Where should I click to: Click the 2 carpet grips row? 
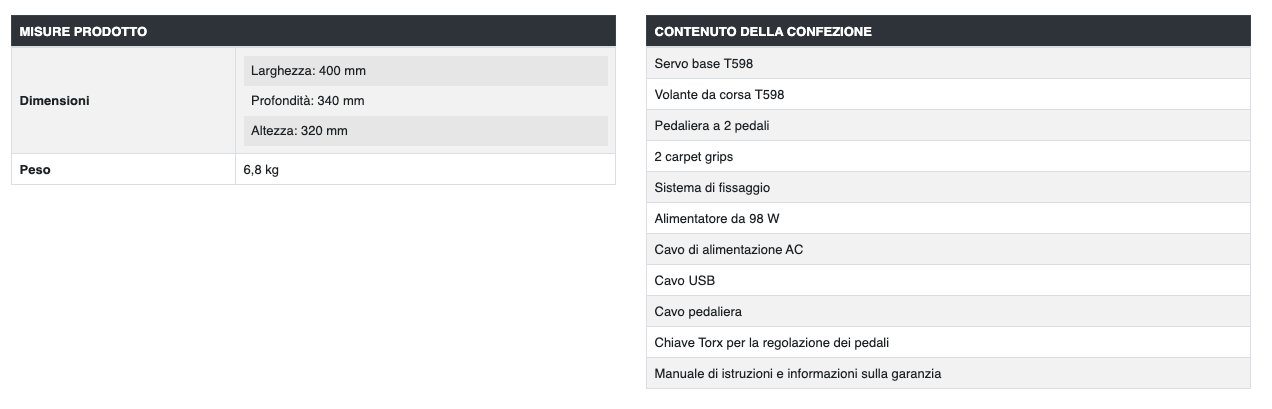(x=694, y=157)
